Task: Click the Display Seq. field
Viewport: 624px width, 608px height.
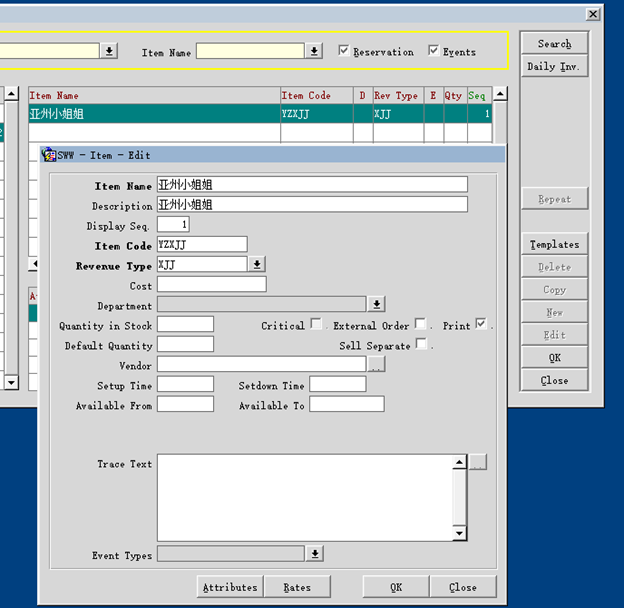Action: click(x=173, y=224)
